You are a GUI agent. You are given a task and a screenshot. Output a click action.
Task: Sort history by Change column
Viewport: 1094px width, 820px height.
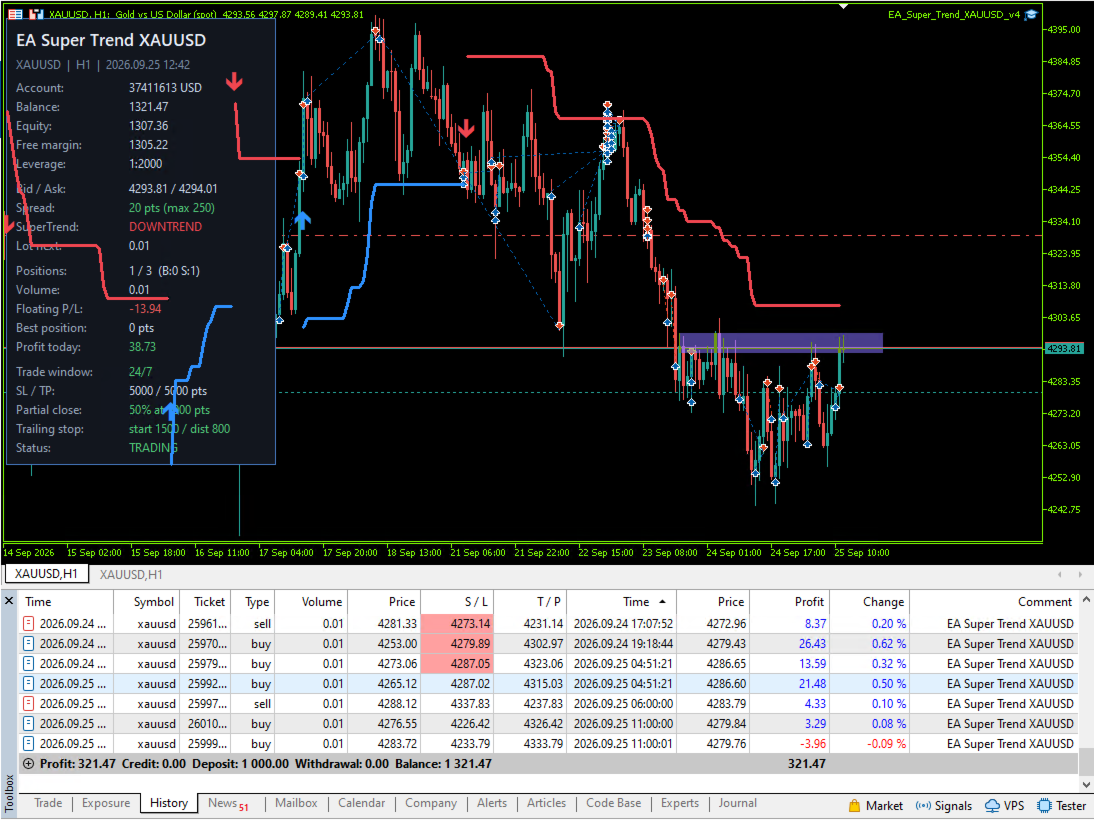[x=869, y=602]
